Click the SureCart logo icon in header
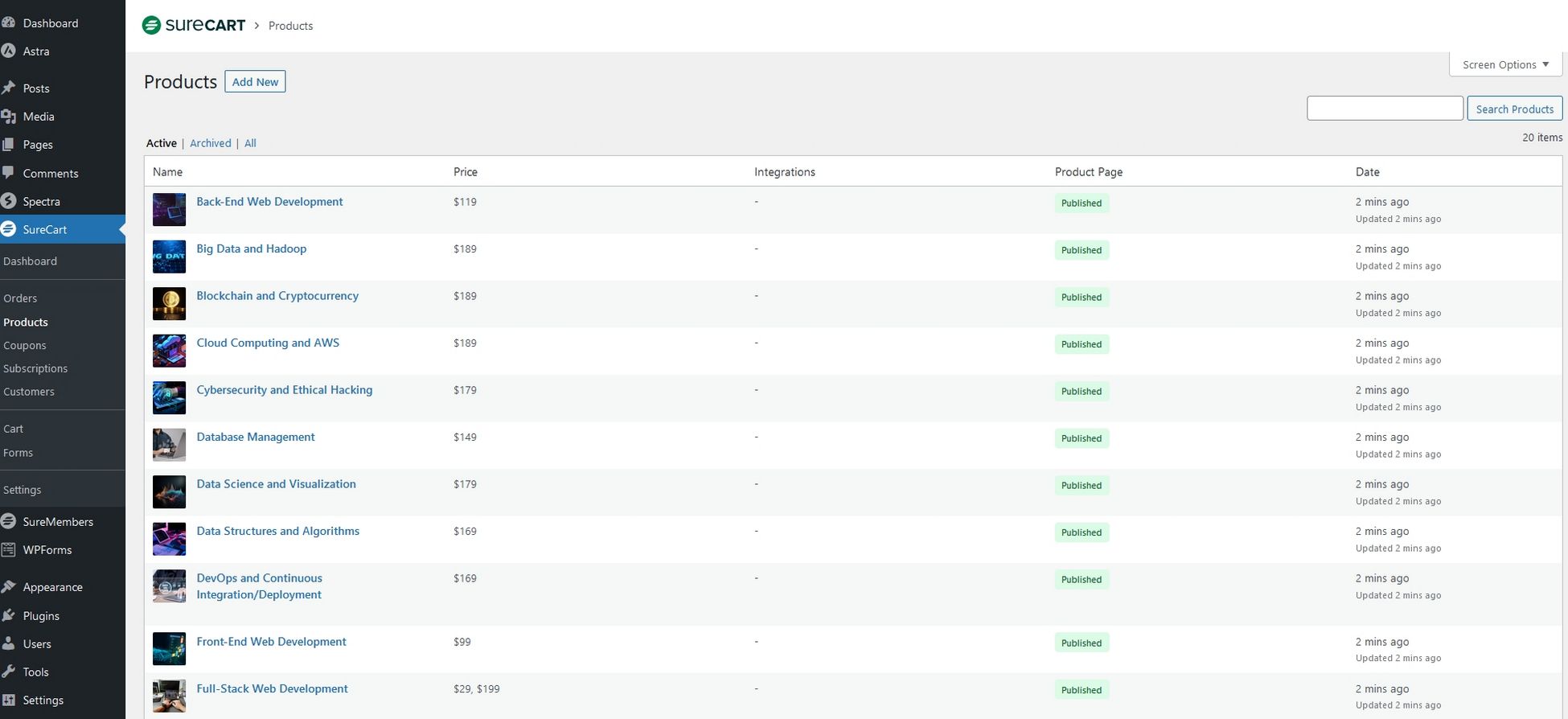Image resolution: width=1568 pixels, height=719 pixels. pyautogui.click(x=151, y=26)
